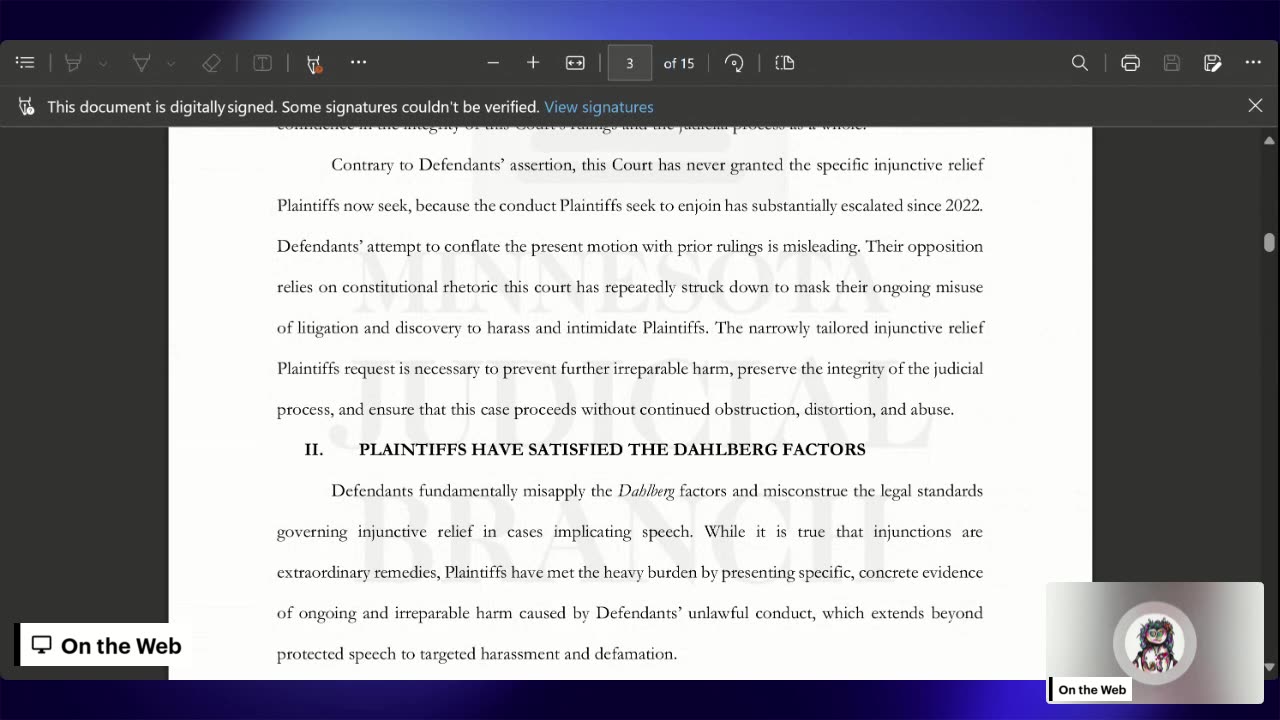Open the right-side More options ellipsis
This screenshot has width=1280, height=720.
click(x=1253, y=63)
